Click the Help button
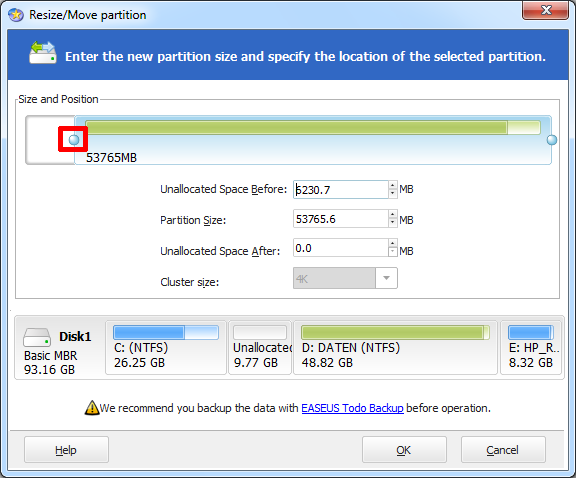Viewport: 576px width, 478px height. 66,450
